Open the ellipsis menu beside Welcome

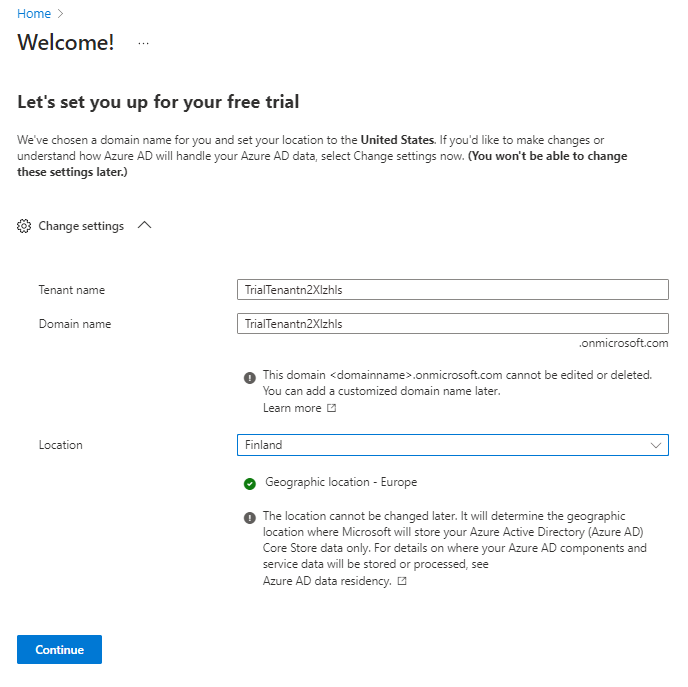144,43
